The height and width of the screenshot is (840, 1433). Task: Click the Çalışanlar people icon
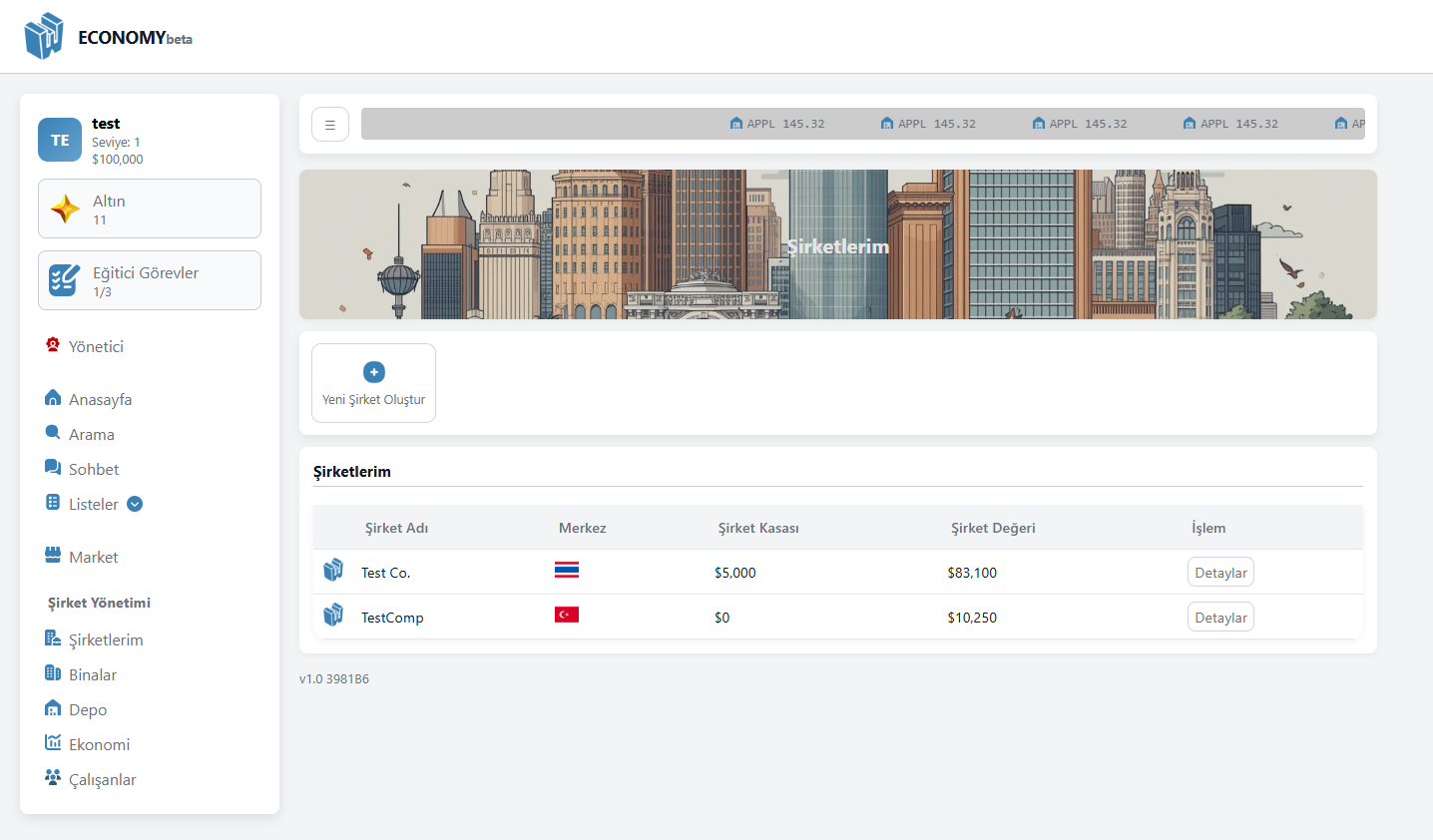pos(53,778)
